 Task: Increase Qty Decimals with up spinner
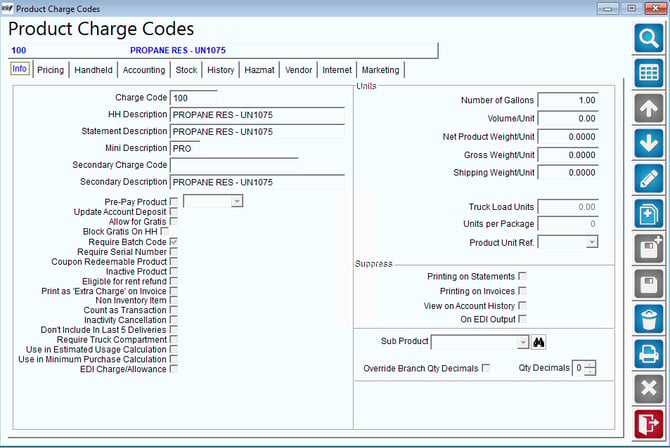[590, 365]
